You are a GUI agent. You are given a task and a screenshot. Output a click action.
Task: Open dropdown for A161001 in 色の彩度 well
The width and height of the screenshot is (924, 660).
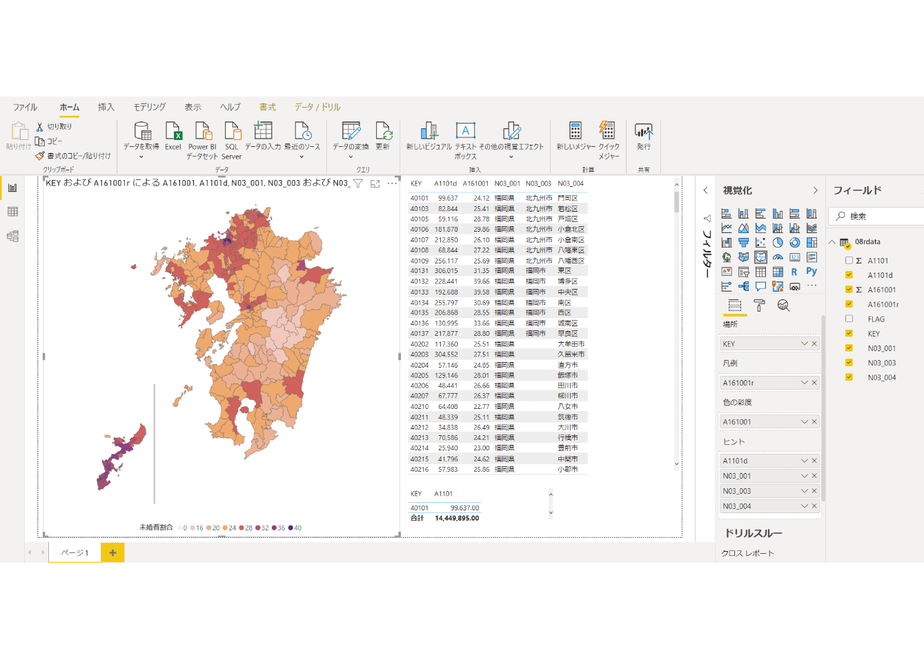pyautogui.click(x=804, y=422)
